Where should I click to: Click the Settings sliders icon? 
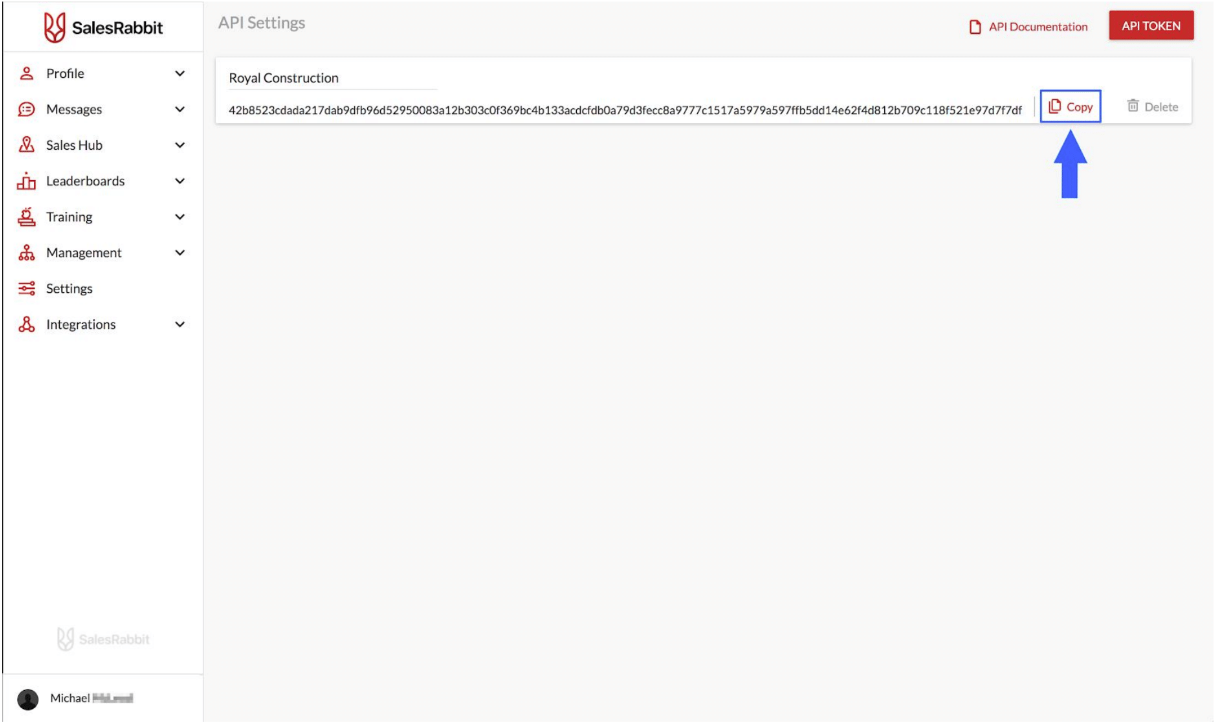pyautogui.click(x=28, y=289)
